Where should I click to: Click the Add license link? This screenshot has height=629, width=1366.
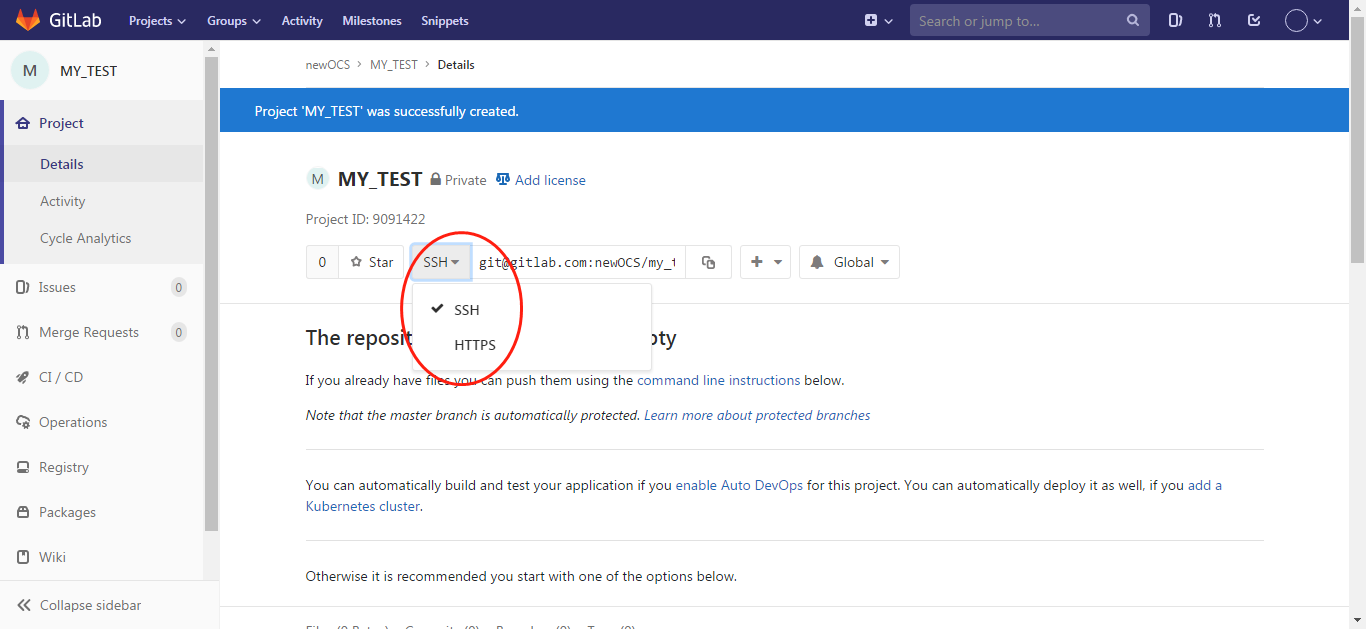tap(549, 179)
